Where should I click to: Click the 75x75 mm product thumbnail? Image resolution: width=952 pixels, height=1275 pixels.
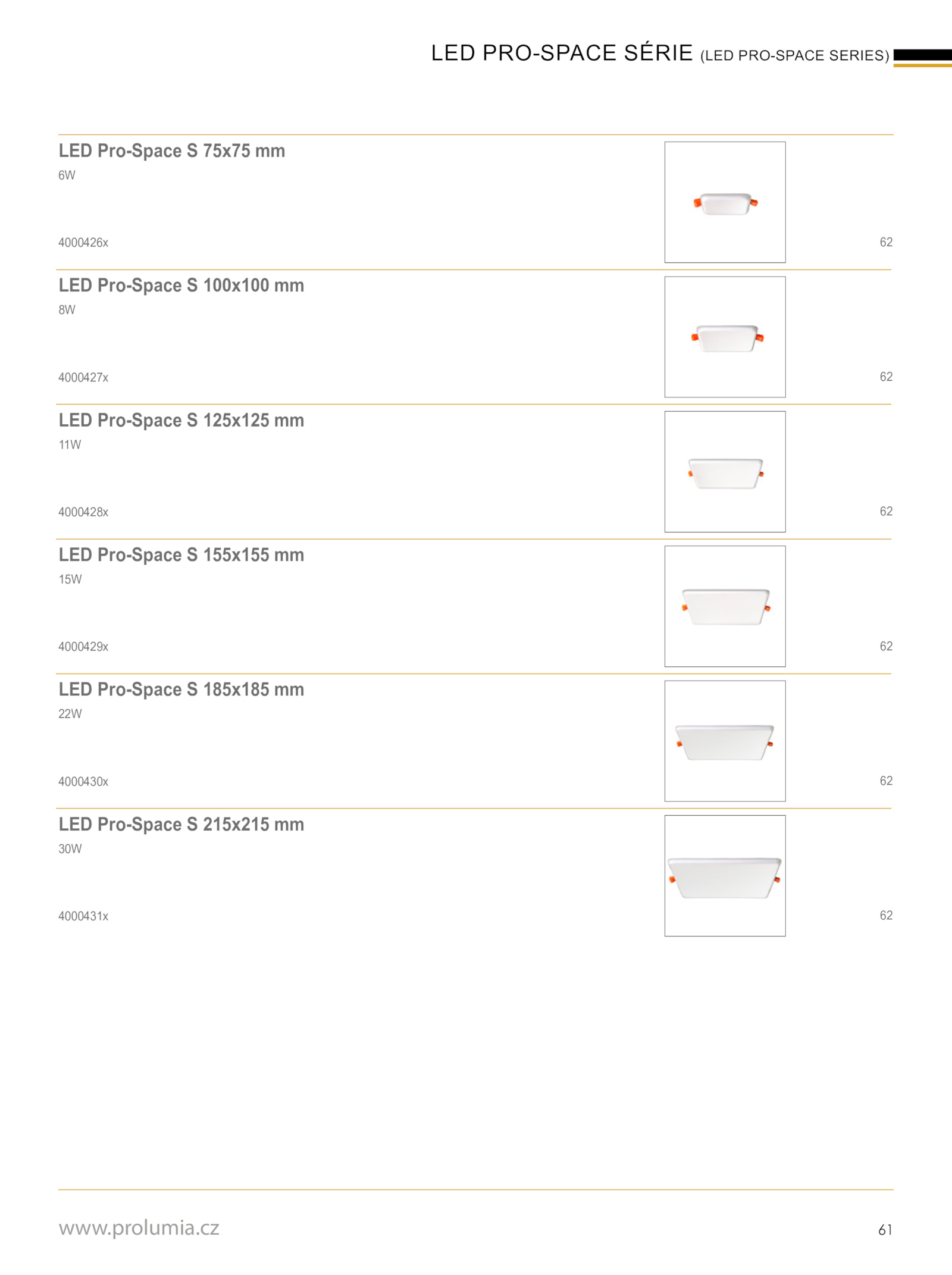[x=725, y=202]
